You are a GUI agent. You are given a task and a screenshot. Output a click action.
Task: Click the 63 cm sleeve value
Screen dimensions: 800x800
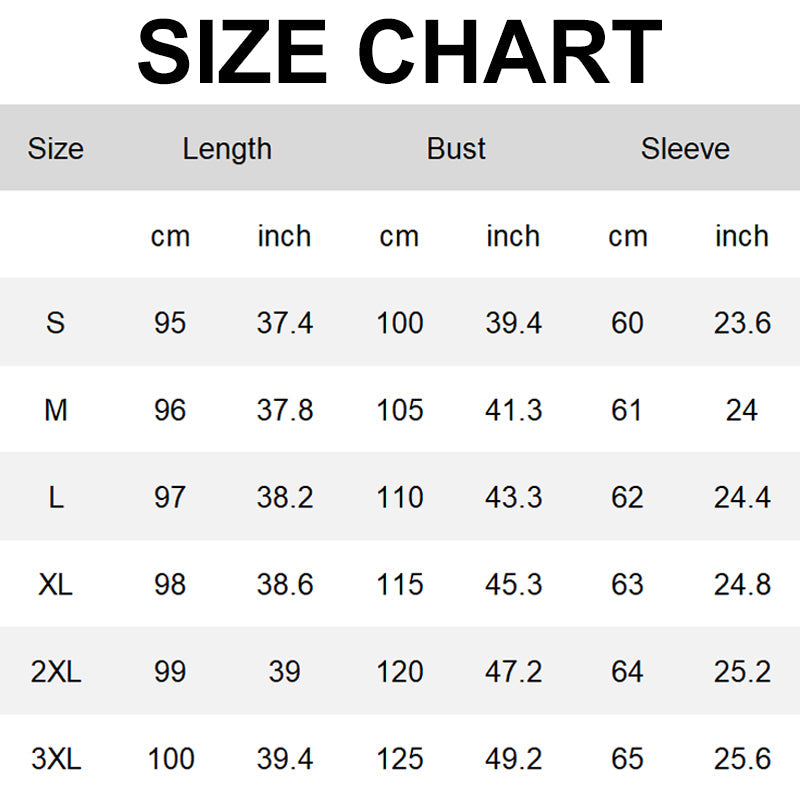pyautogui.click(x=627, y=584)
